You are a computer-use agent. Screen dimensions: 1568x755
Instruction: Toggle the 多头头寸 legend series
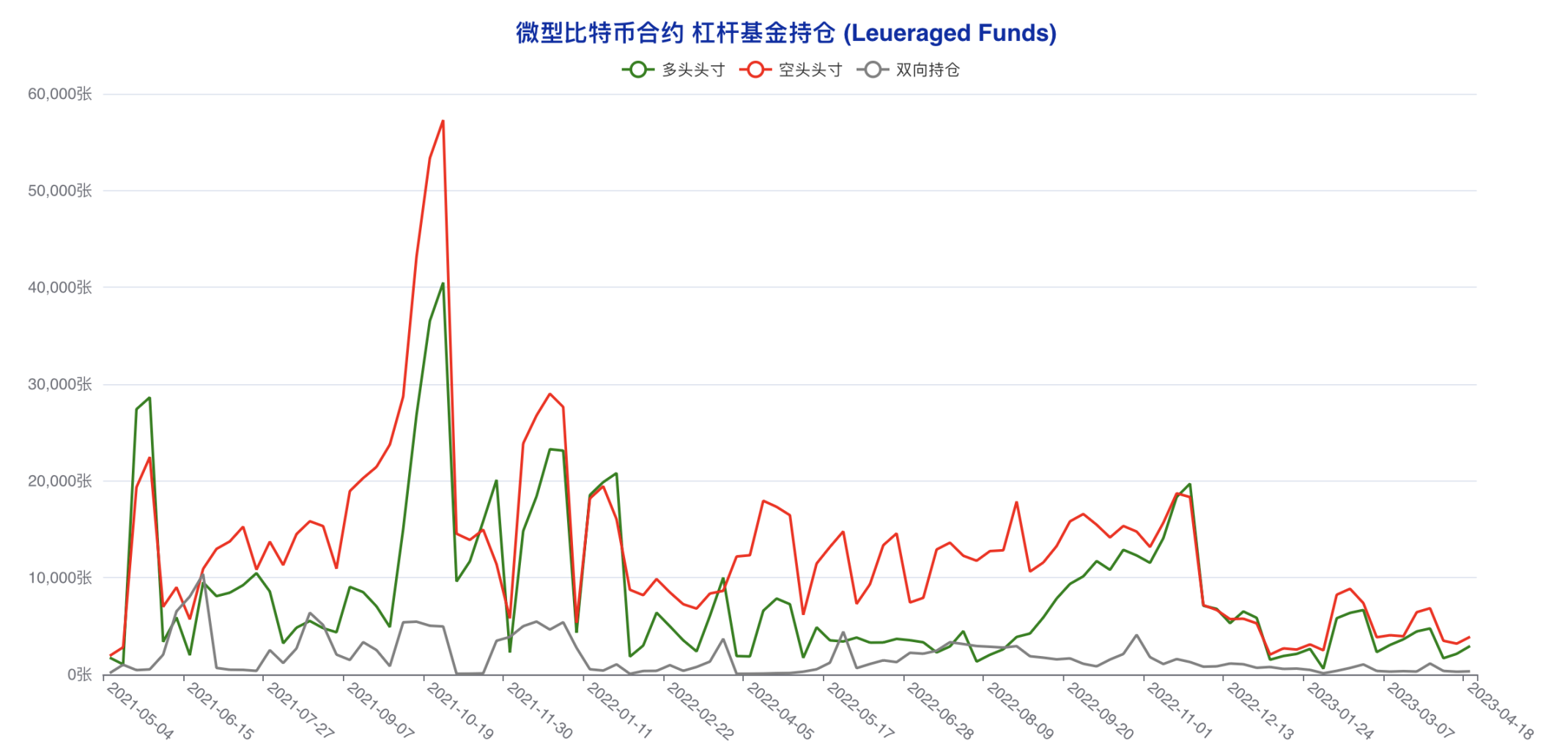click(x=673, y=70)
